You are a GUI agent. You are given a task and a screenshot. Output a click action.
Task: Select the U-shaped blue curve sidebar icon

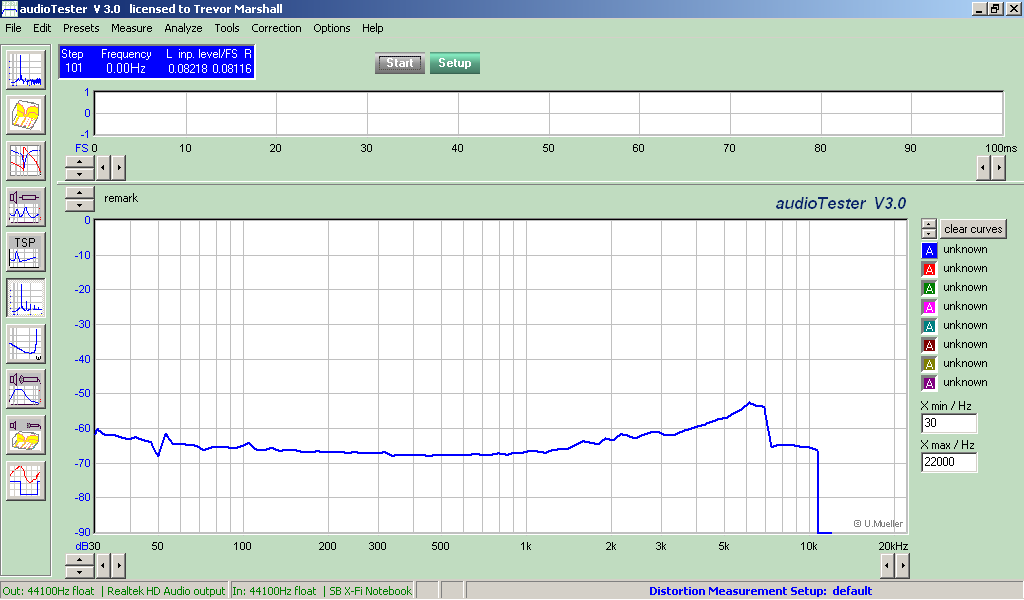coord(26,343)
